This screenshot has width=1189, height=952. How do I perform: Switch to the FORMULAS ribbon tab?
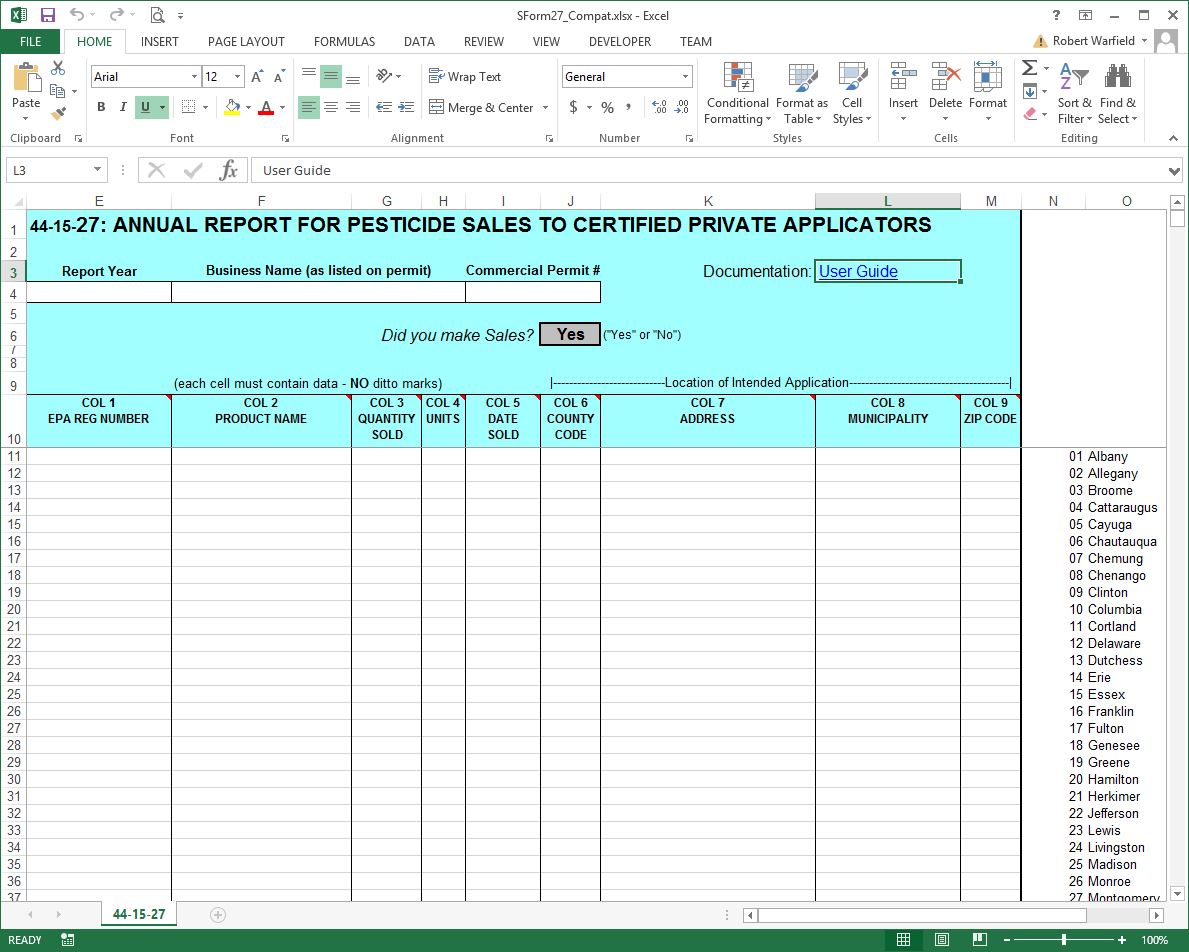point(344,42)
